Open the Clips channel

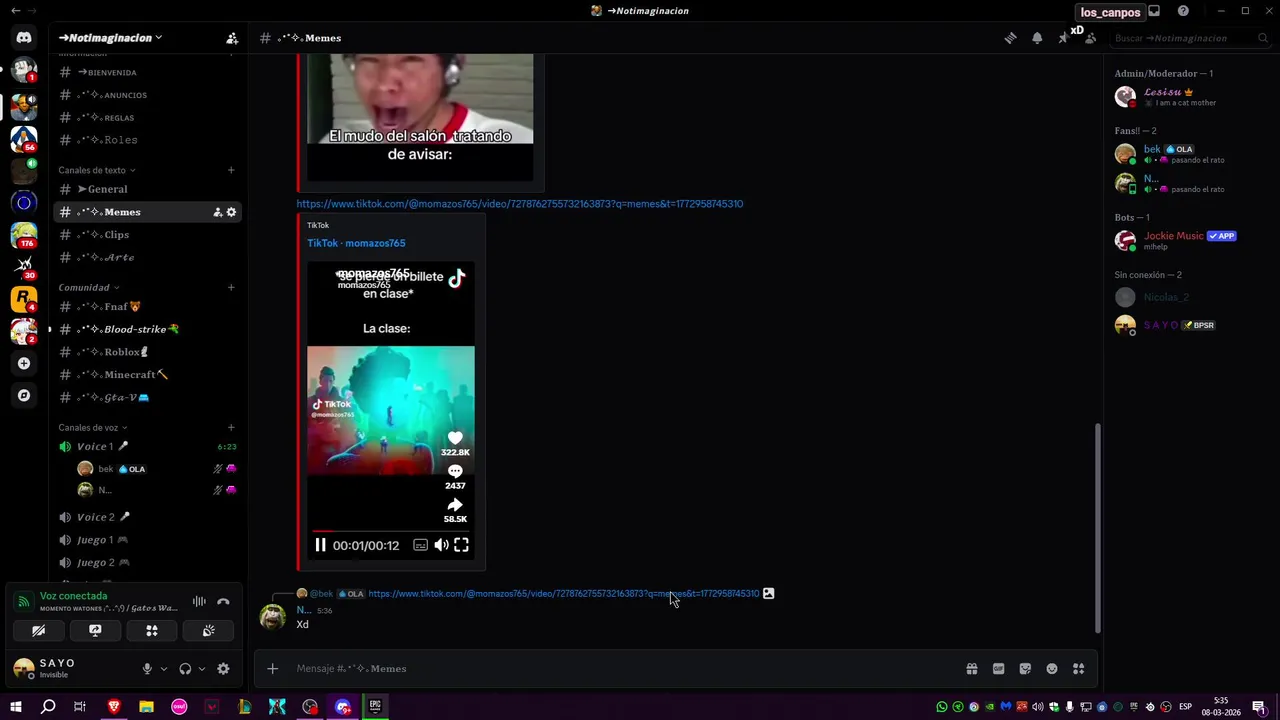[x=147, y=235]
